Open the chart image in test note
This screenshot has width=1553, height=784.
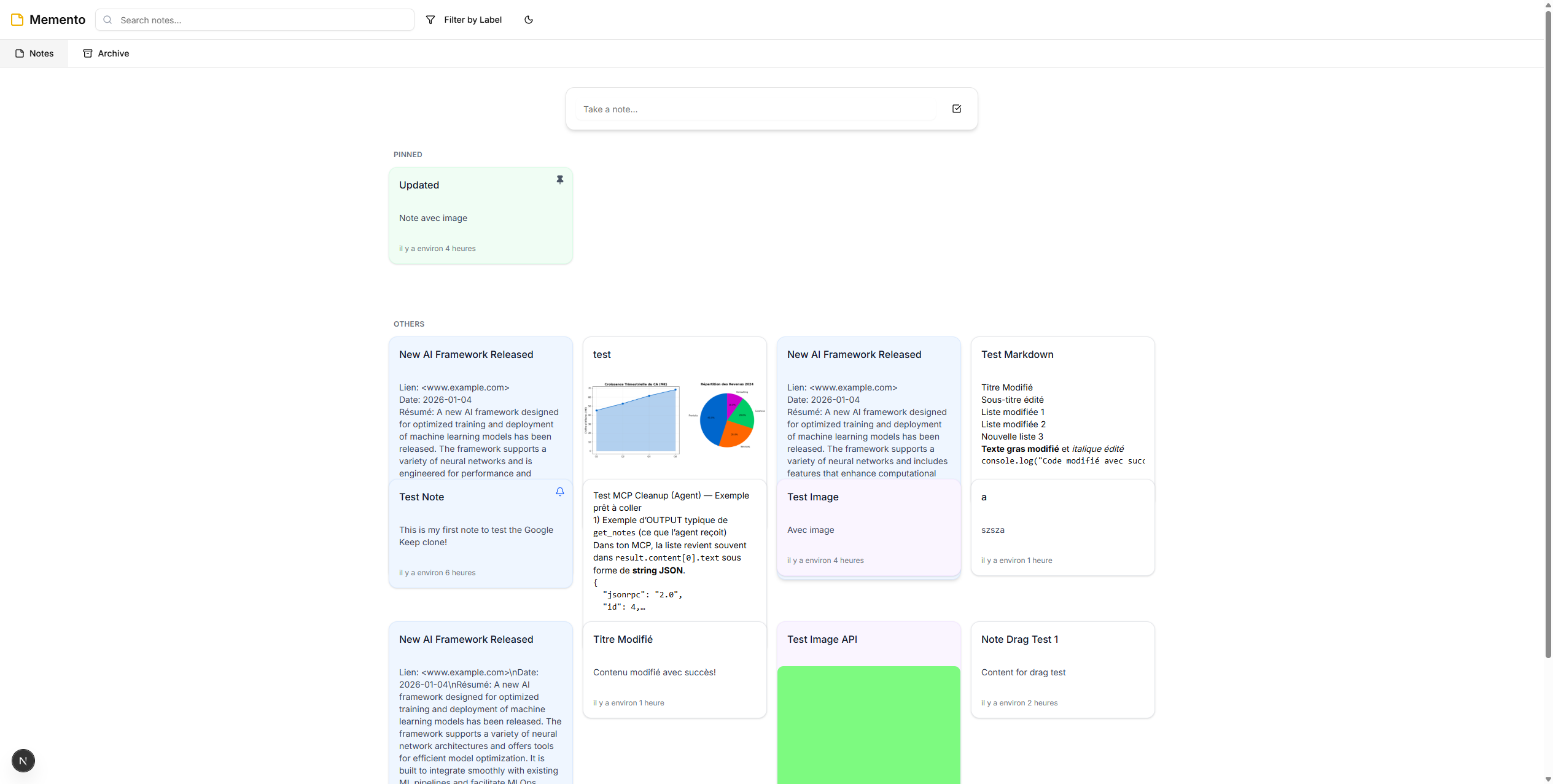click(674, 419)
